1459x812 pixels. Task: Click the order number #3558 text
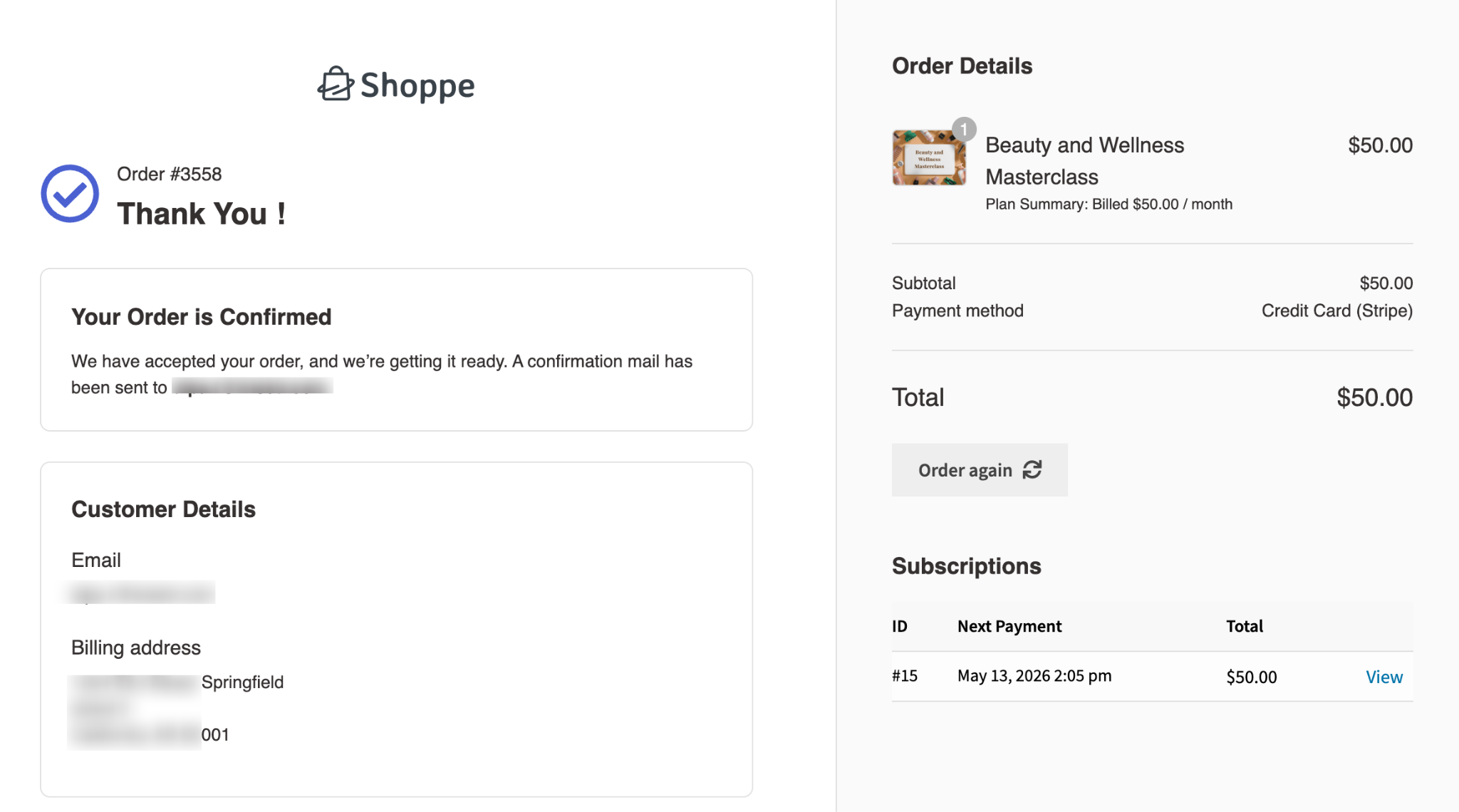[170, 173]
